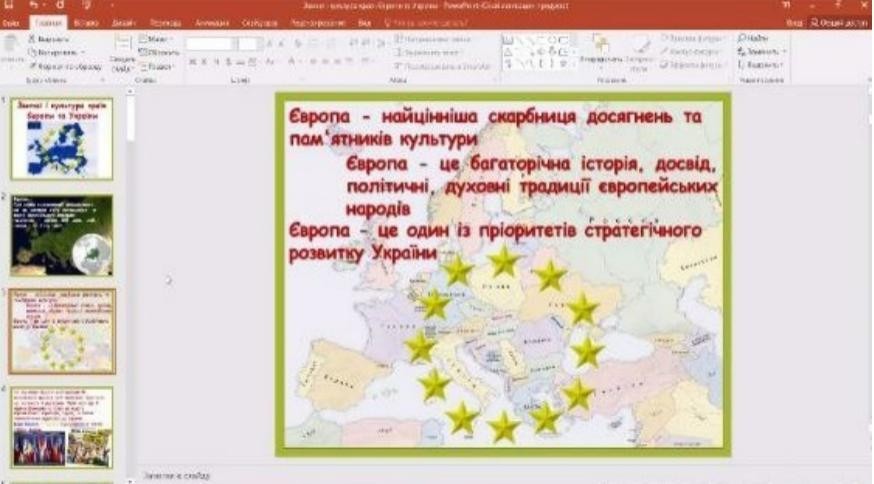Open the Файл tab

pos(11,23)
